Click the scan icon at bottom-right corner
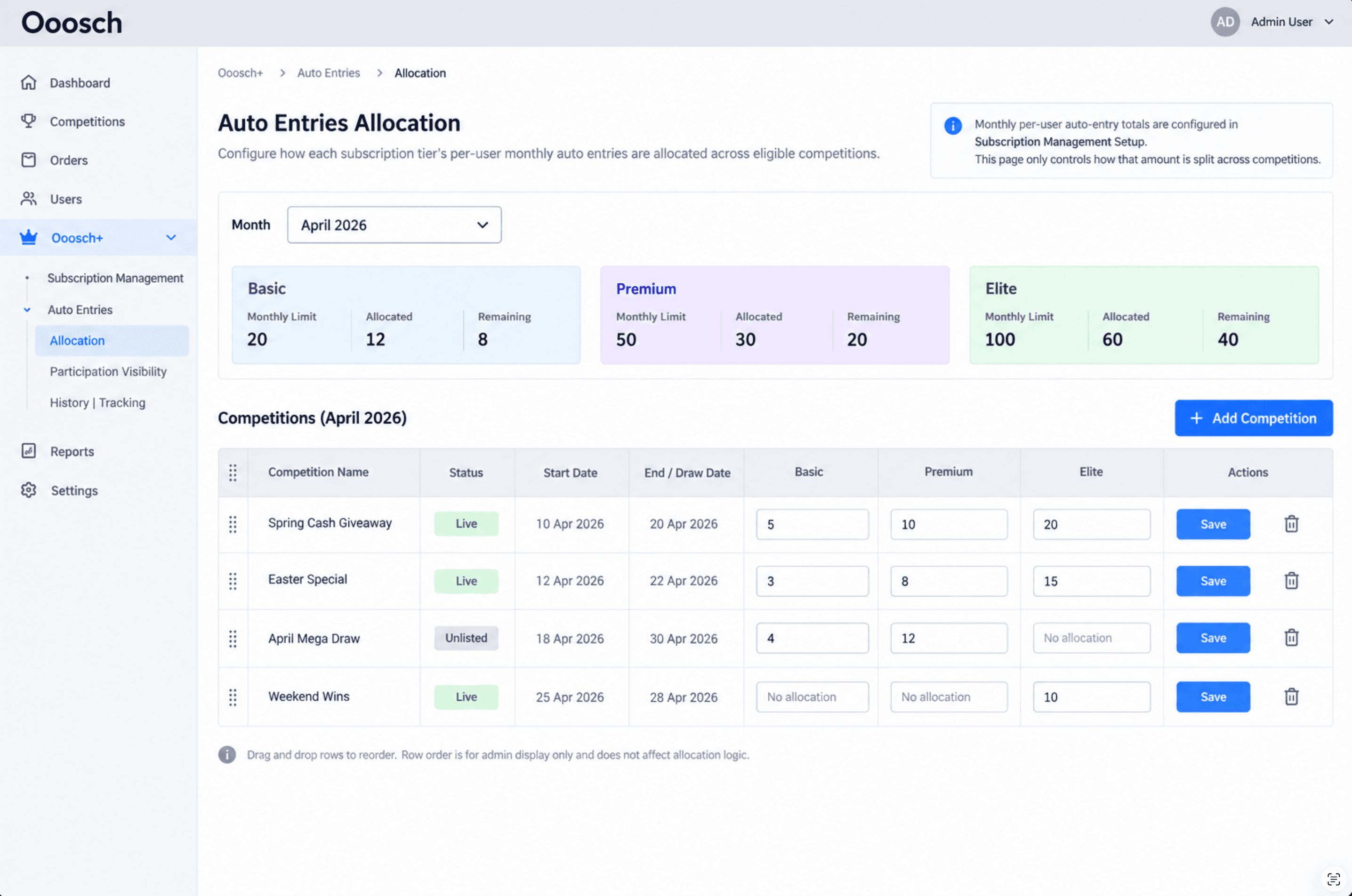1352x896 pixels. tap(1333, 879)
